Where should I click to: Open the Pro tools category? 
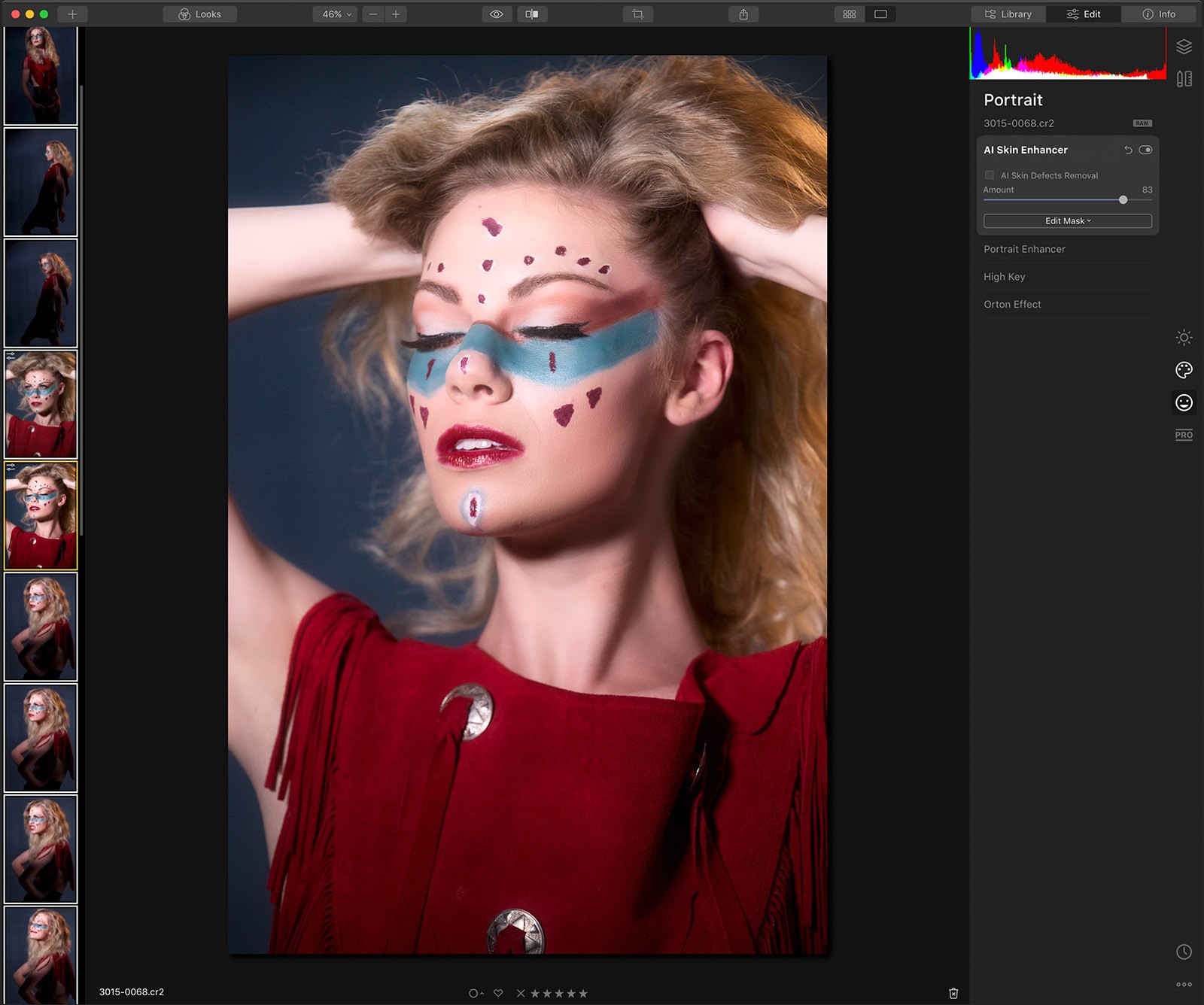click(1184, 435)
